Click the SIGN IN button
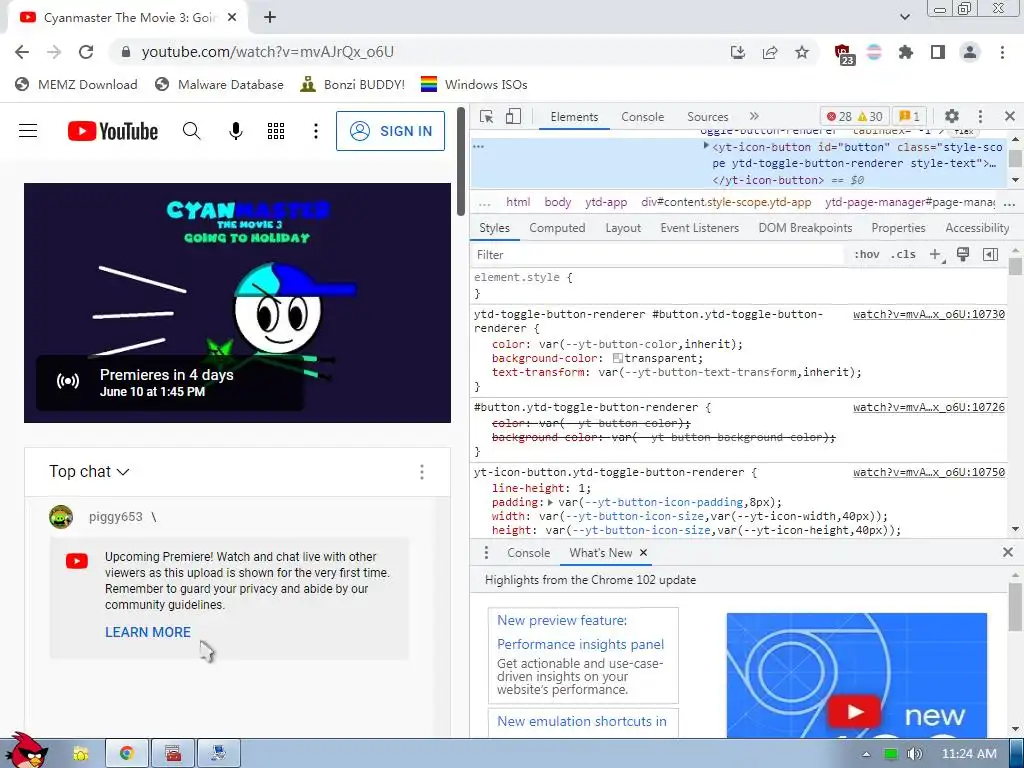 (x=391, y=131)
